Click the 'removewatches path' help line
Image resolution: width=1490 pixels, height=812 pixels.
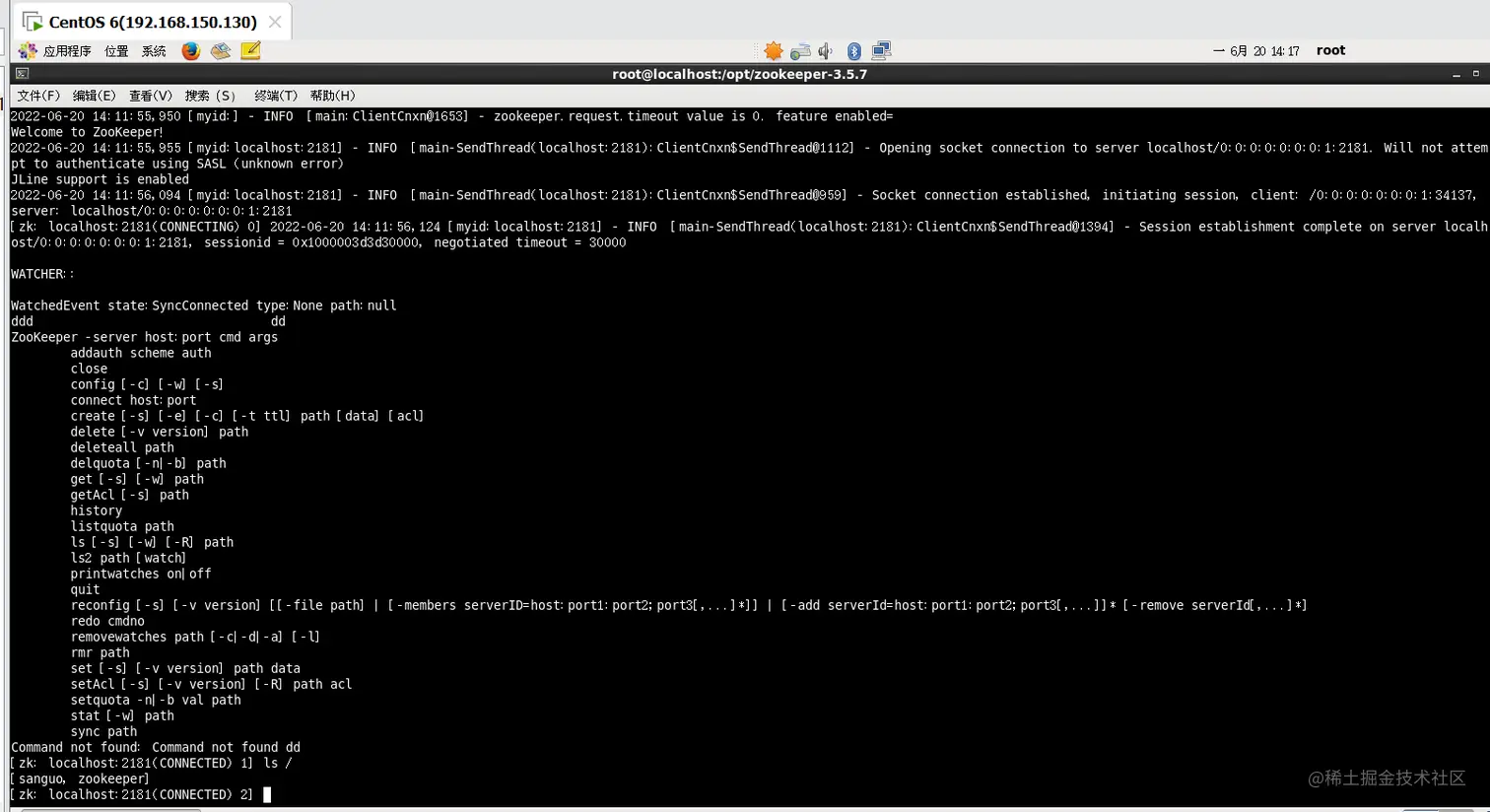[195, 637]
